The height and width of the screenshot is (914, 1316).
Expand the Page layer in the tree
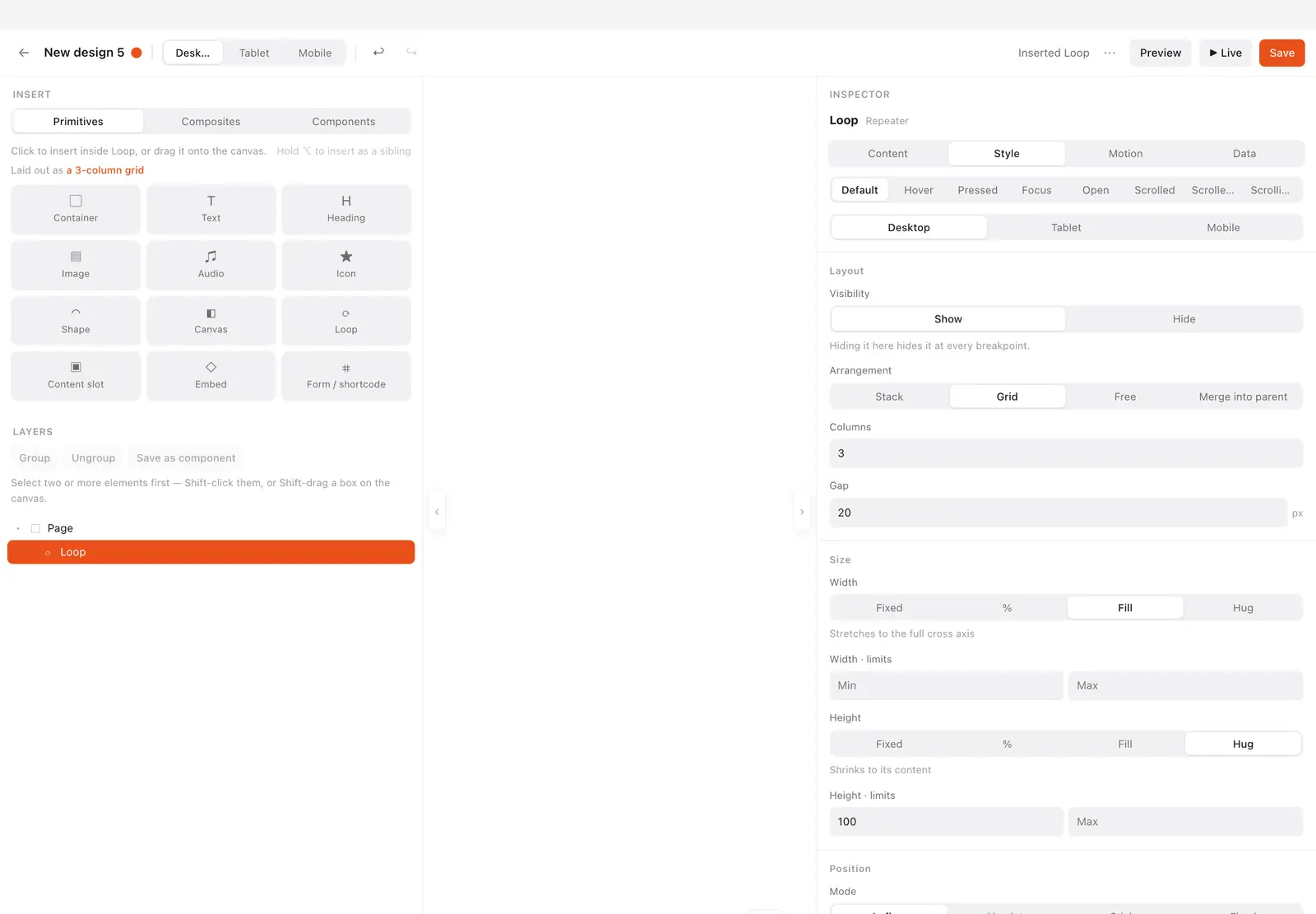click(18, 528)
